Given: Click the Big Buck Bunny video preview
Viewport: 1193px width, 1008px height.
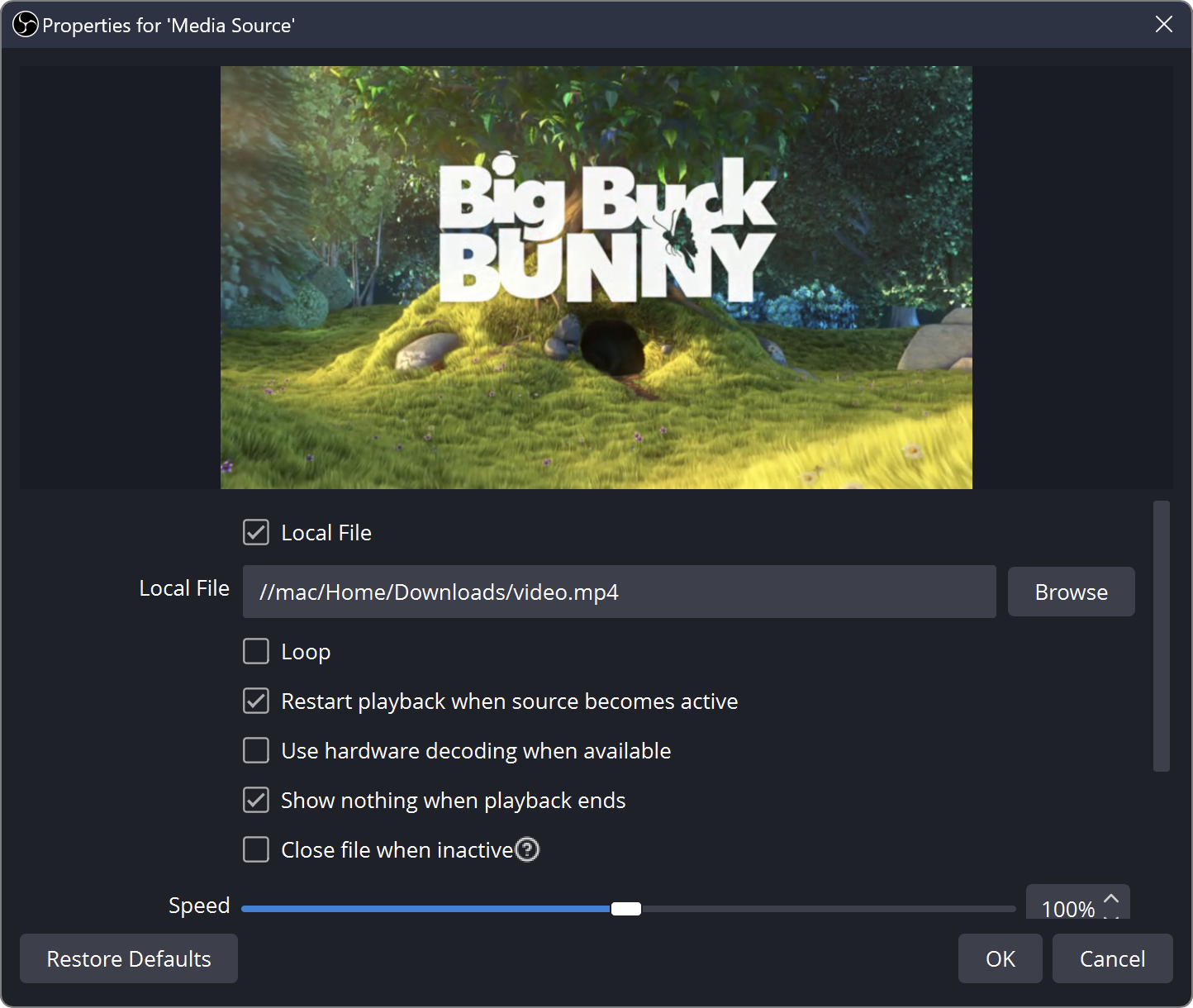Looking at the screenshot, I should (596, 278).
